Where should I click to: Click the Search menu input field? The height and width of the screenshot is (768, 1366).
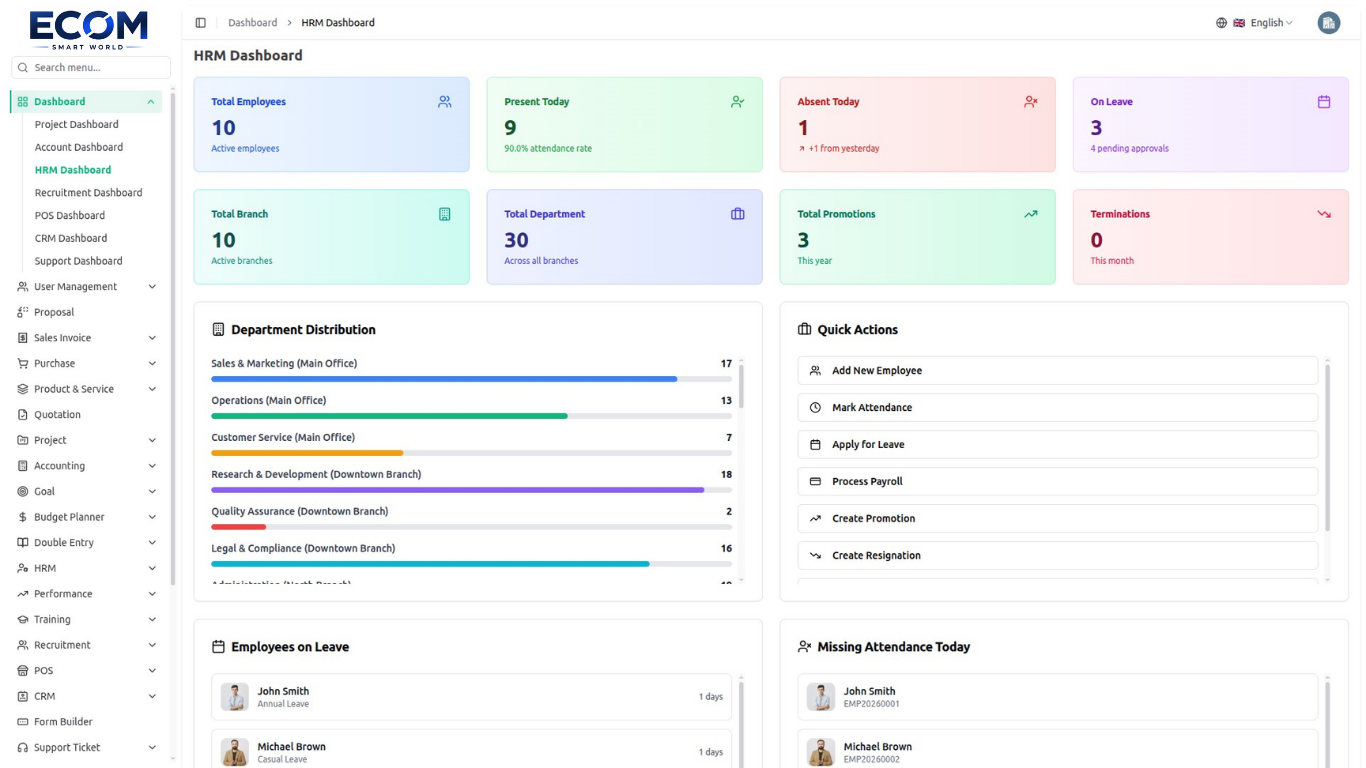(x=91, y=68)
